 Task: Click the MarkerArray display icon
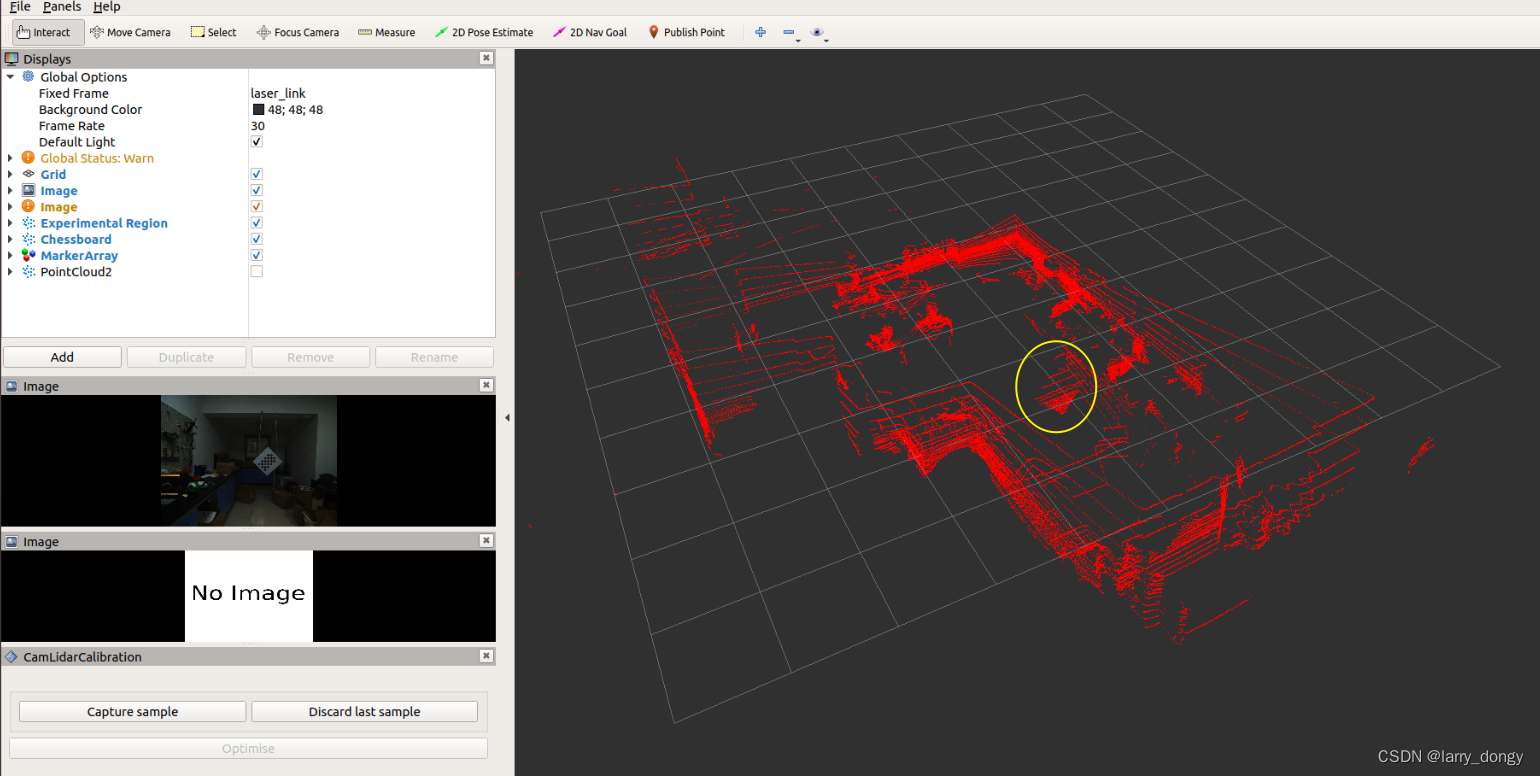click(x=28, y=256)
